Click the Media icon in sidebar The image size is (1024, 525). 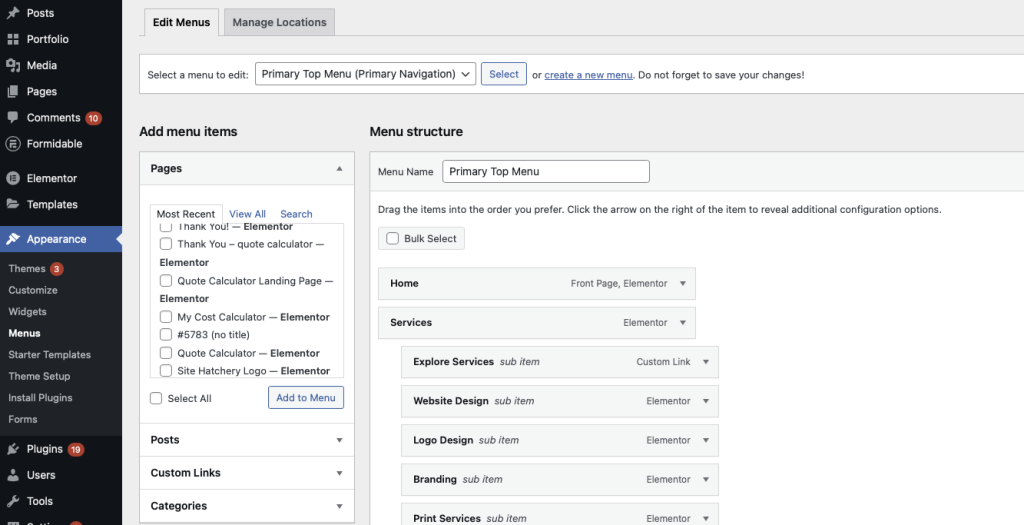click(x=13, y=65)
